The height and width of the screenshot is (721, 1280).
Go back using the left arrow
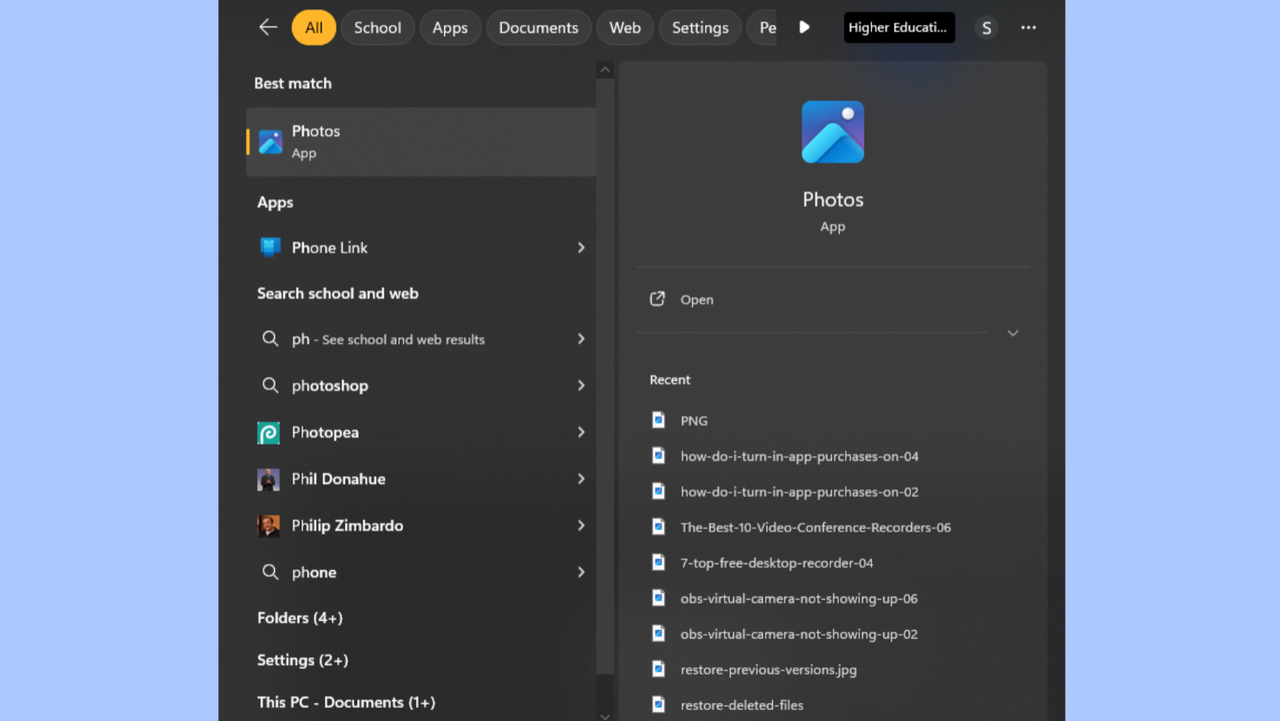point(268,28)
